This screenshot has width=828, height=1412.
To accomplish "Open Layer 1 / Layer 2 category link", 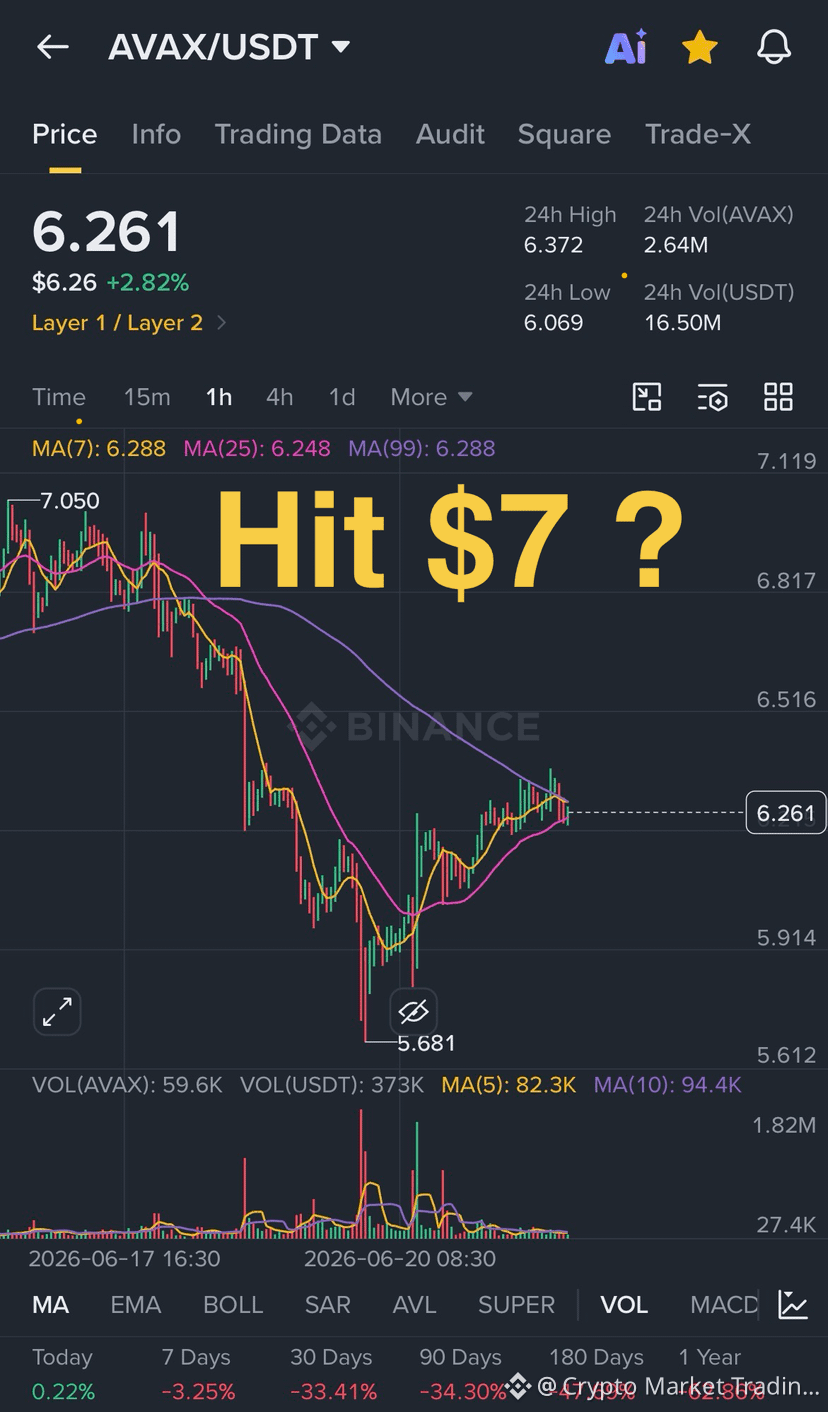I will tap(129, 323).
